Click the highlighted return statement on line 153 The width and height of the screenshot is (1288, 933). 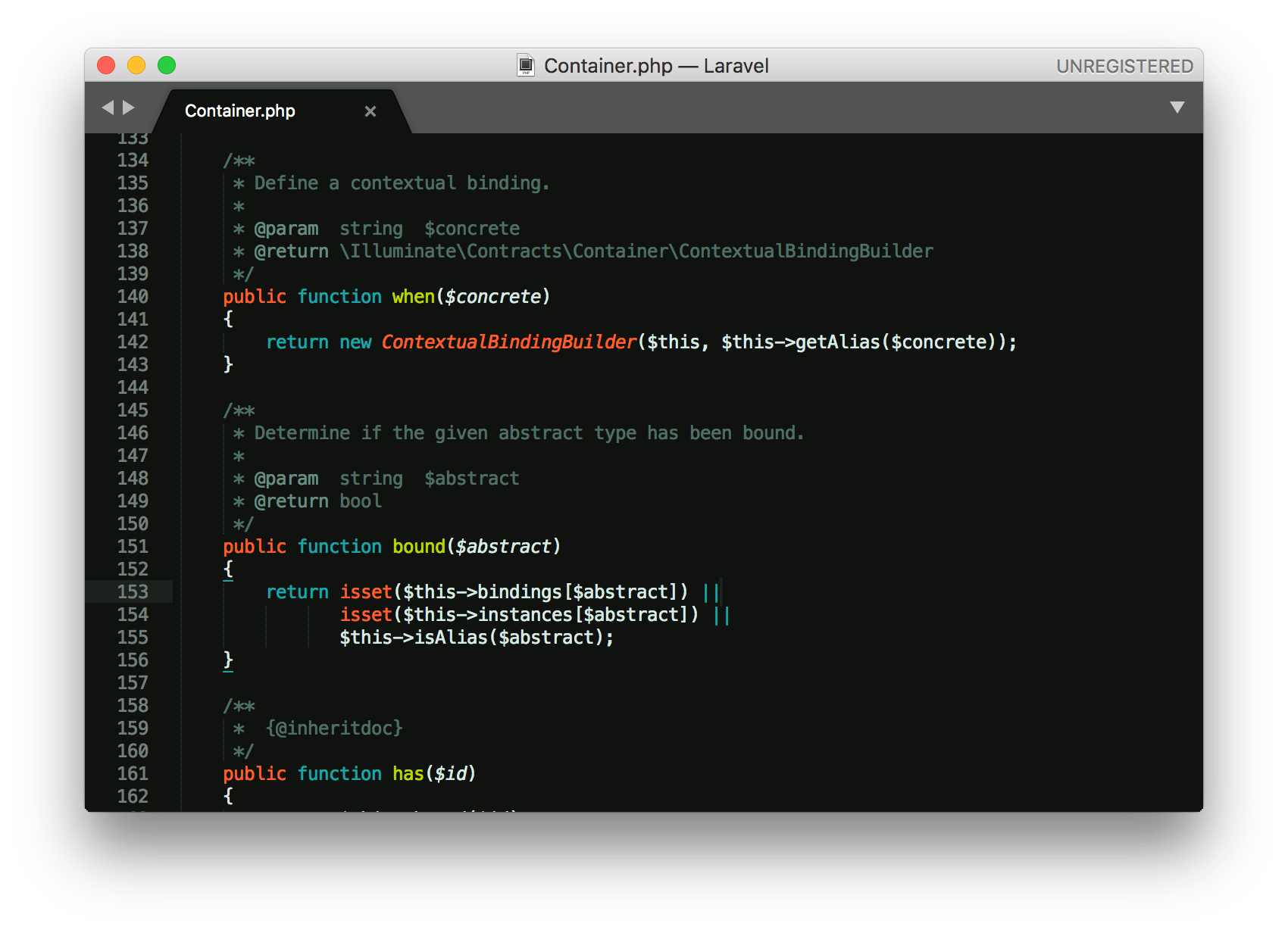tap(297, 591)
